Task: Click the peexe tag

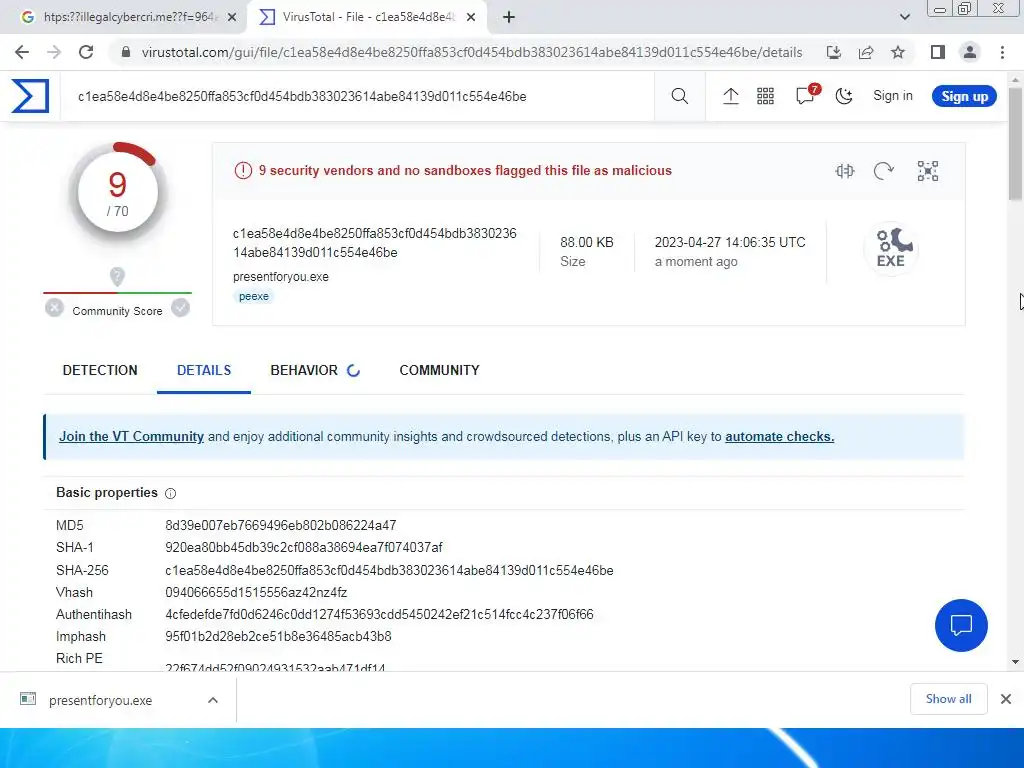Action: coord(253,296)
